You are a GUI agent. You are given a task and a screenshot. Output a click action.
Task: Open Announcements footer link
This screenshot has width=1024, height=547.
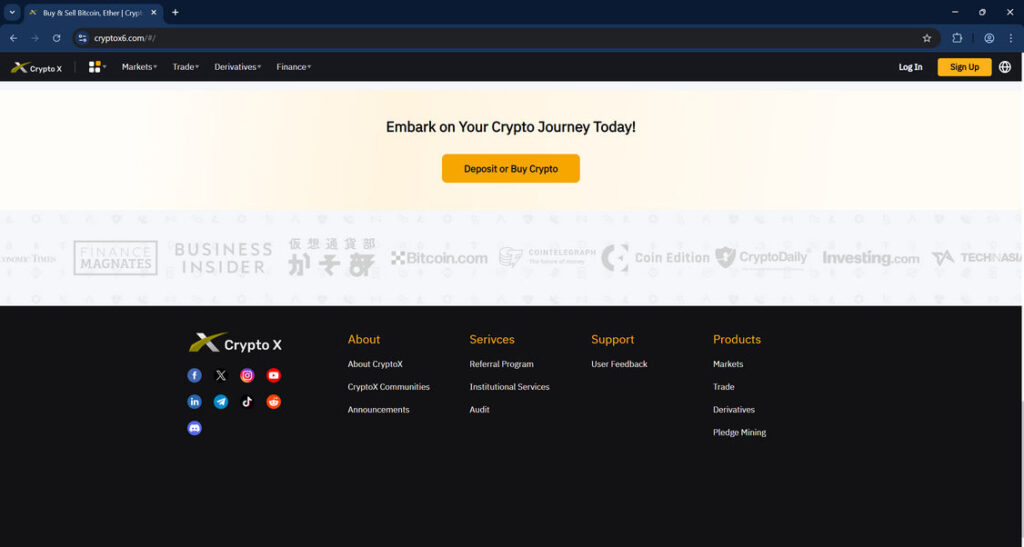tap(378, 410)
